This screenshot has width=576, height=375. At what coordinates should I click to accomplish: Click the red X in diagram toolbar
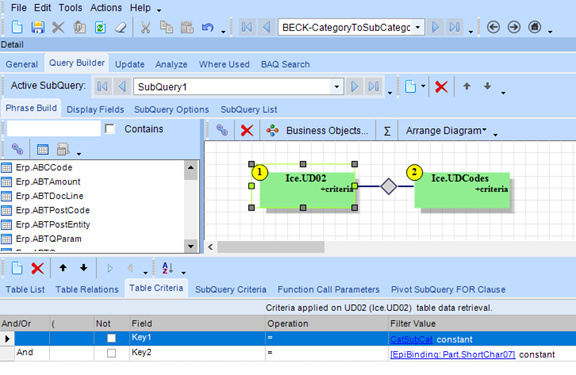click(247, 130)
